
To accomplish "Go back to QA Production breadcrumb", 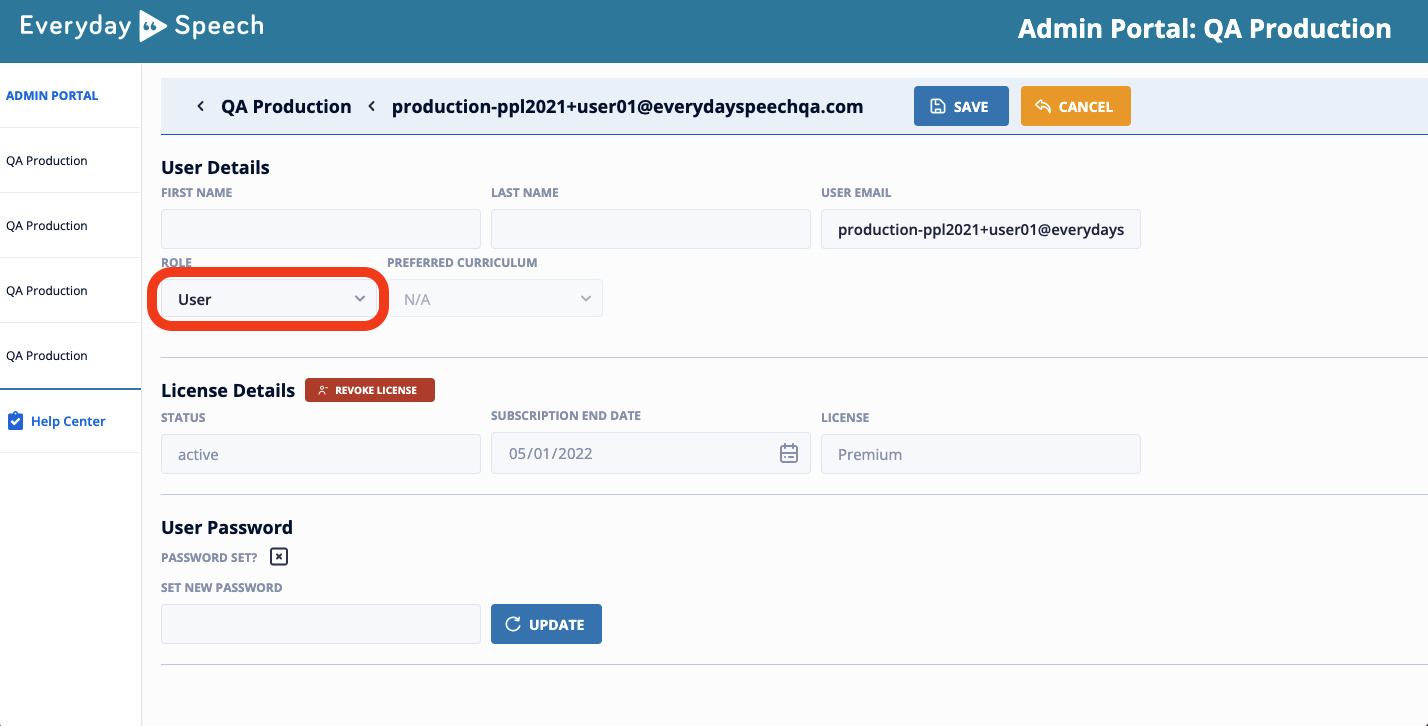I will (x=286, y=106).
